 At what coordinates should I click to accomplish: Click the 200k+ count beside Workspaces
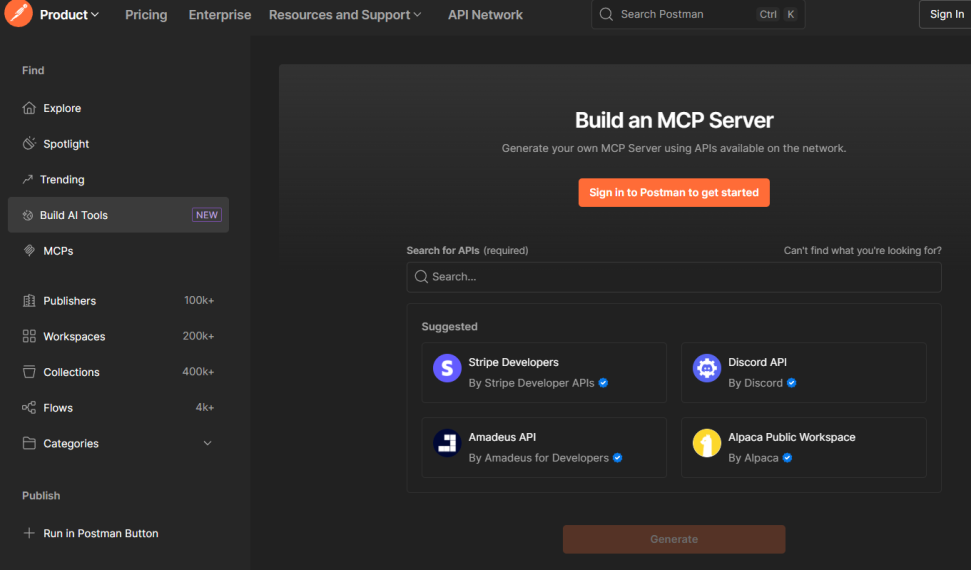point(198,336)
